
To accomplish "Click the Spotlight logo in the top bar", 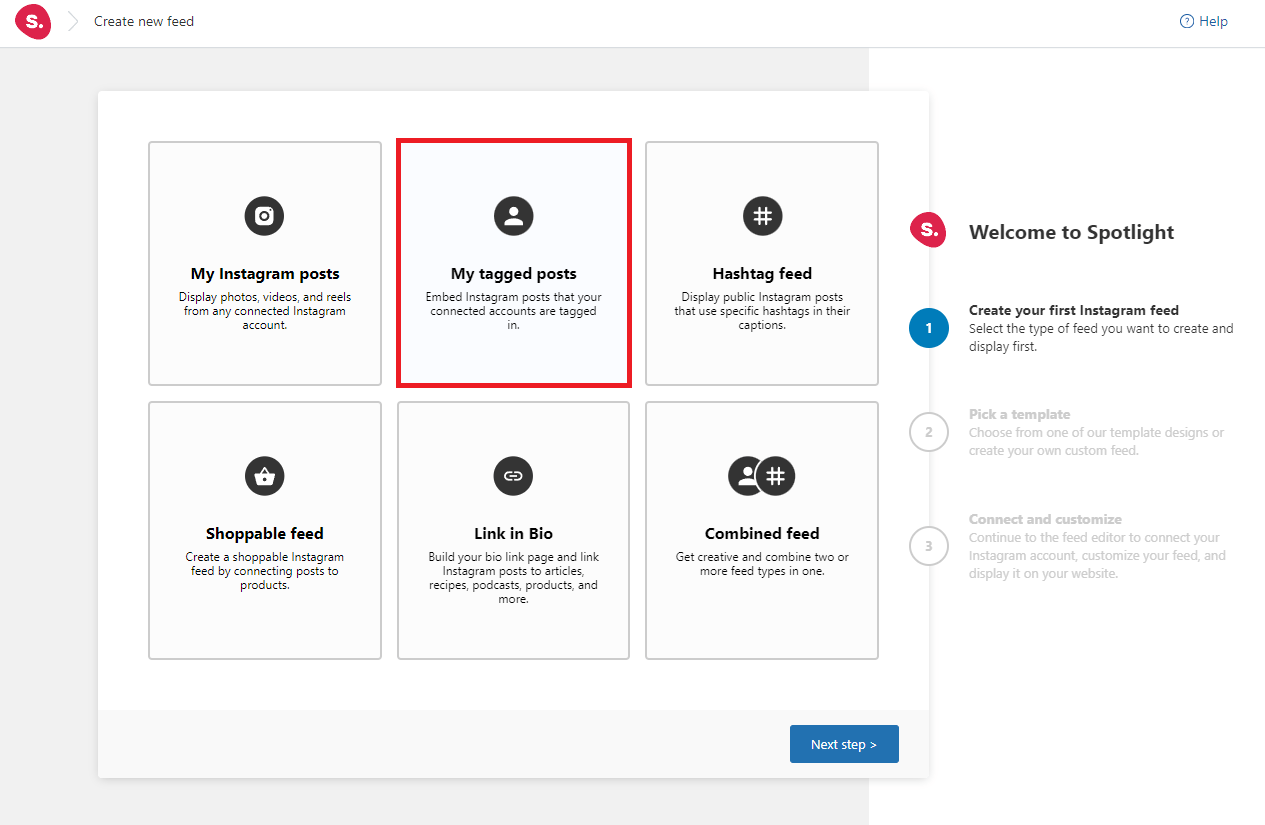I will 33,21.
